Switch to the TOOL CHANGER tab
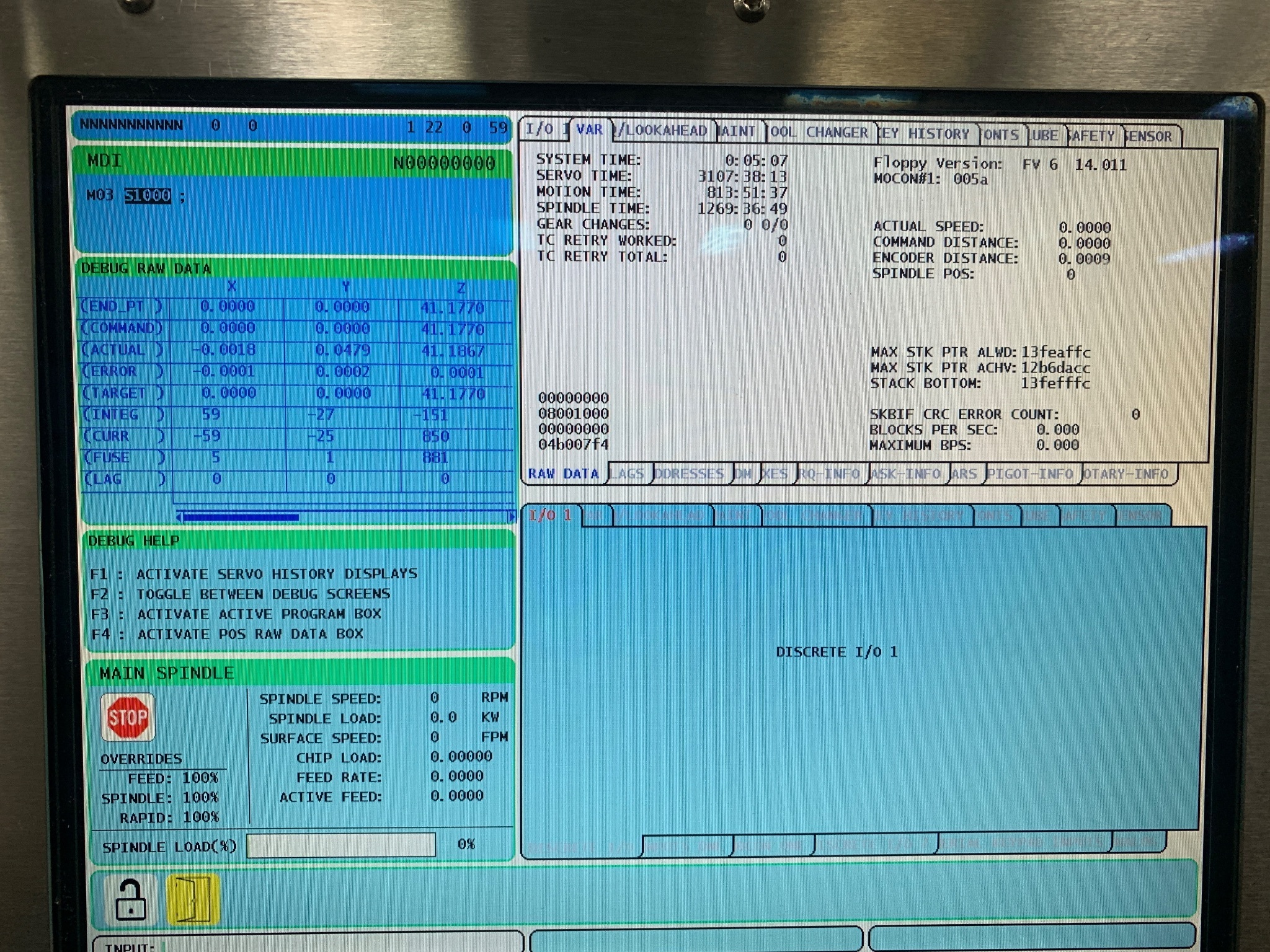 point(819,133)
